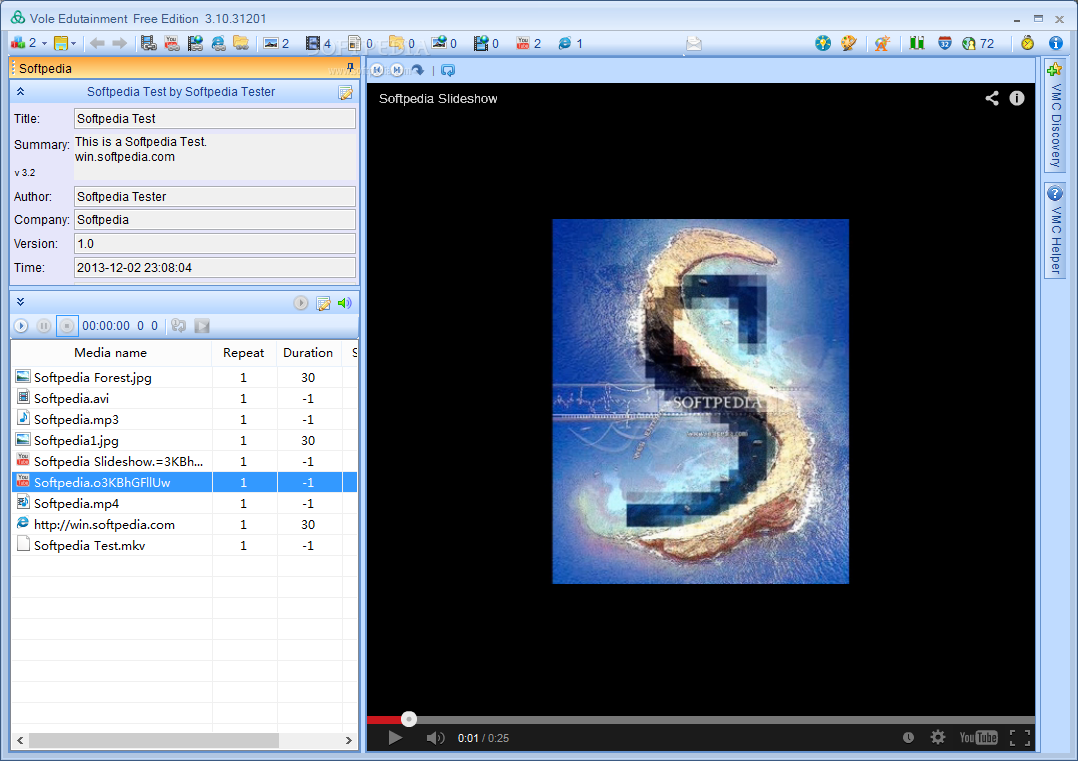Toggle the green speaker sound icon
The image size is (1078, 761).
point(344,303)
